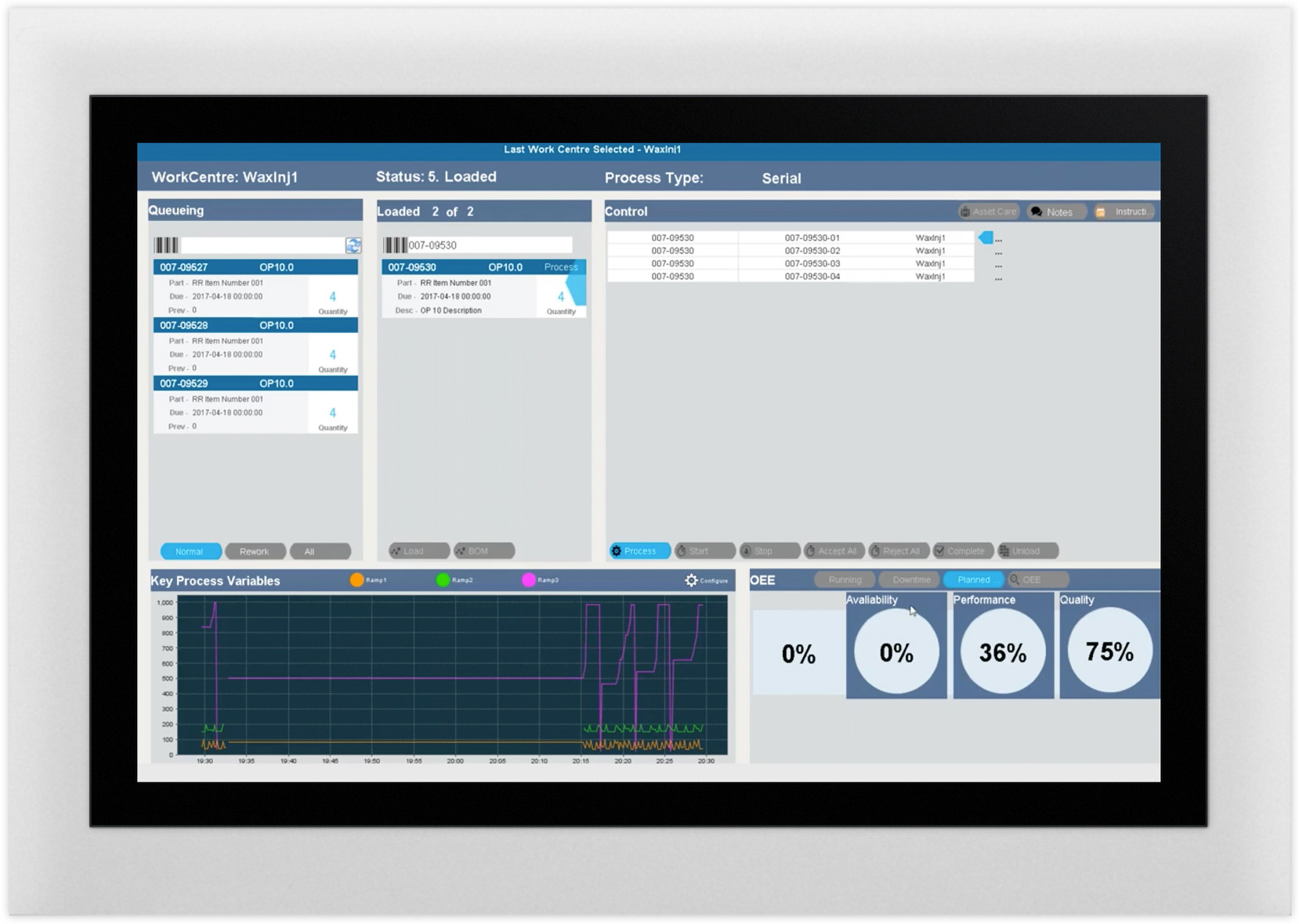Viewport: 1299px width, 924px height.
Task: Open ellipsis menu for 007-09530-03 row
Action: (998, 265)
